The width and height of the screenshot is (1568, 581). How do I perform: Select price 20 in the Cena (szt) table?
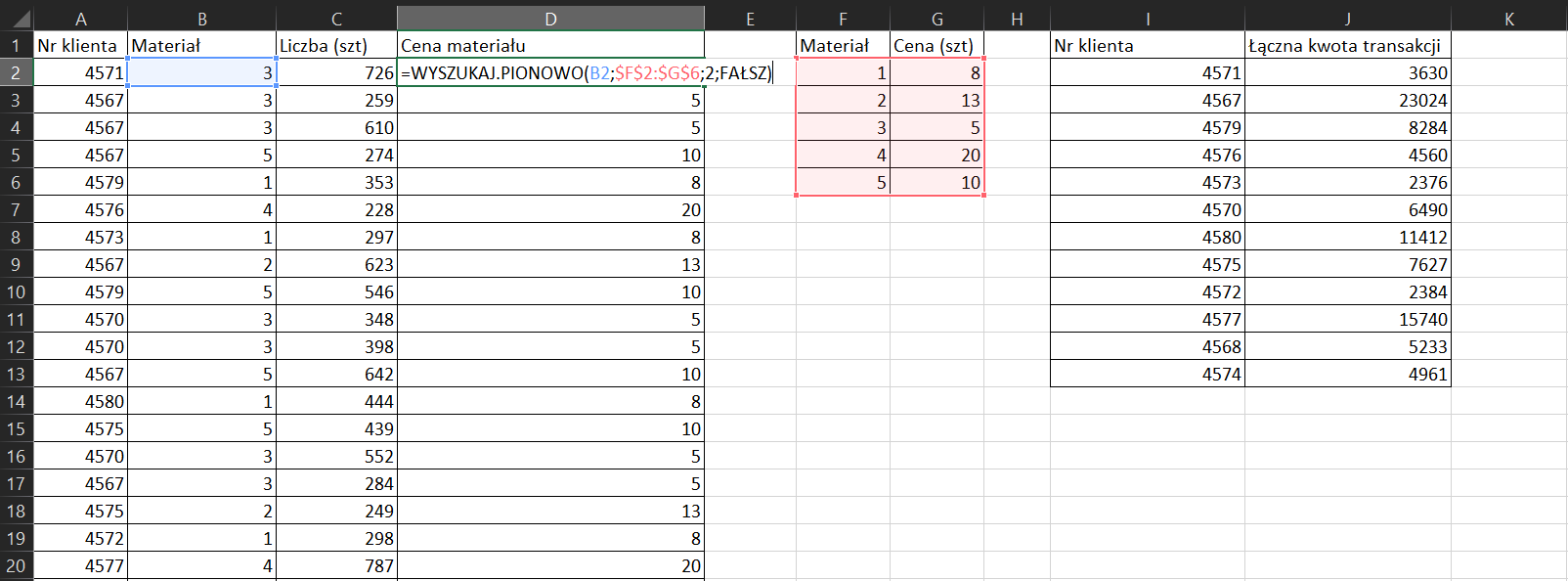click(936, 155)
